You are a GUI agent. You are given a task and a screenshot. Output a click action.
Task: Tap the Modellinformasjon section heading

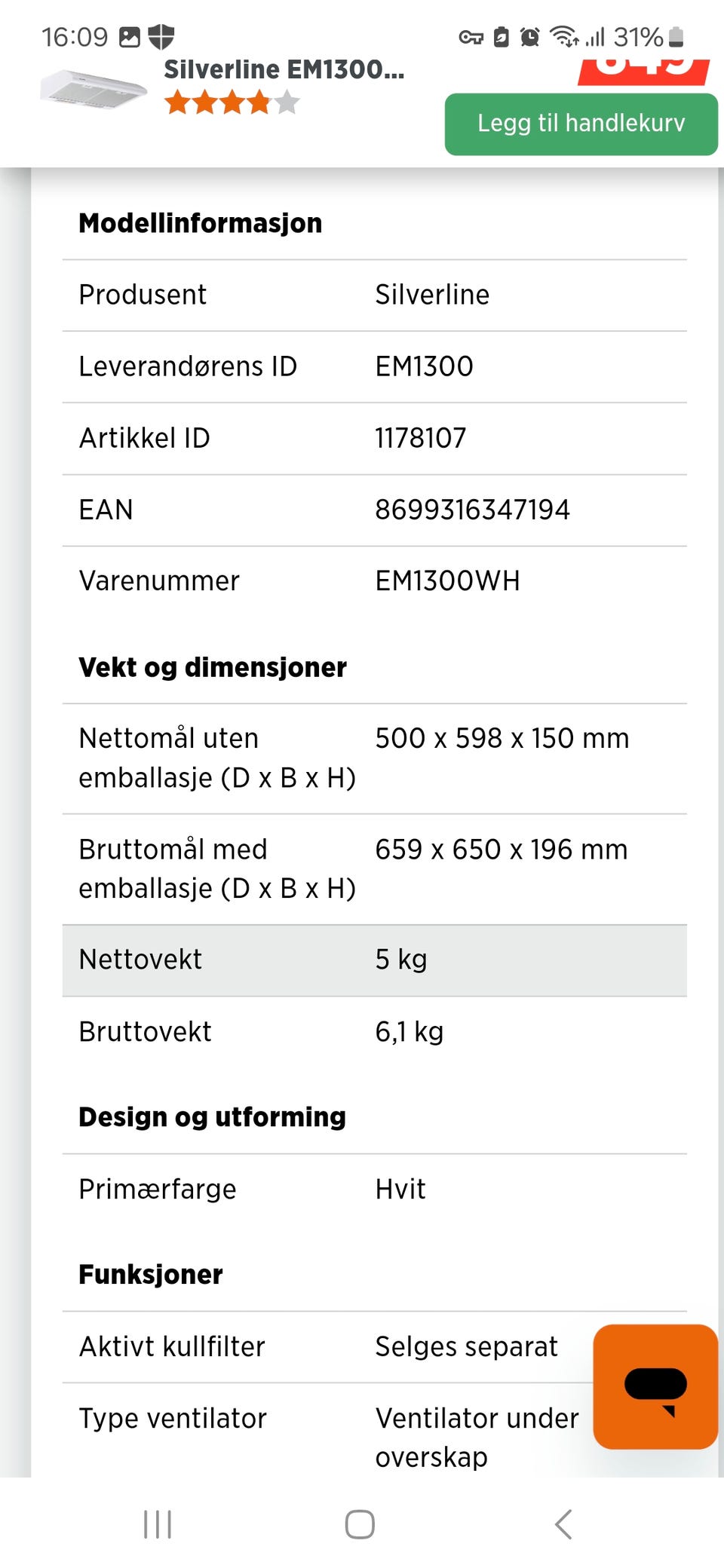coord(201,223)
